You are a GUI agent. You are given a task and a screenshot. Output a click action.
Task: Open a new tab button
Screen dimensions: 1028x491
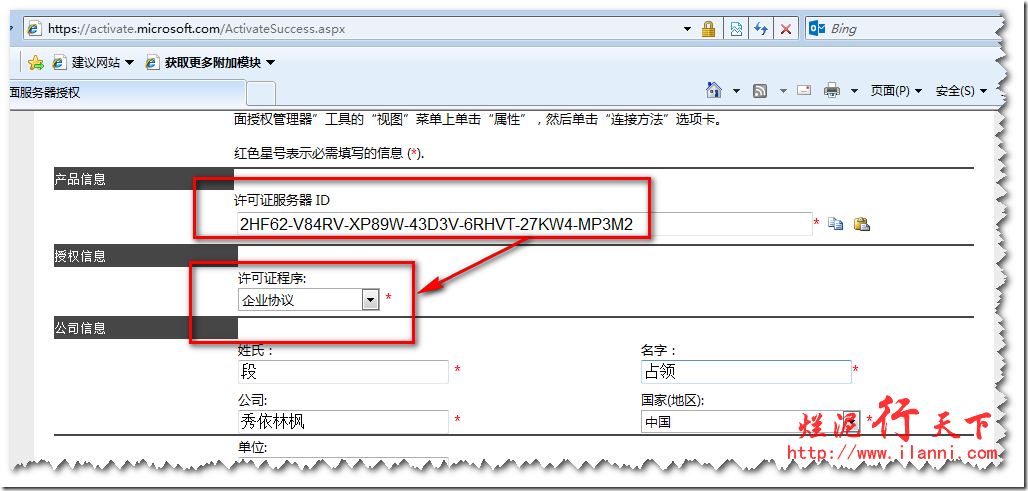261,93
